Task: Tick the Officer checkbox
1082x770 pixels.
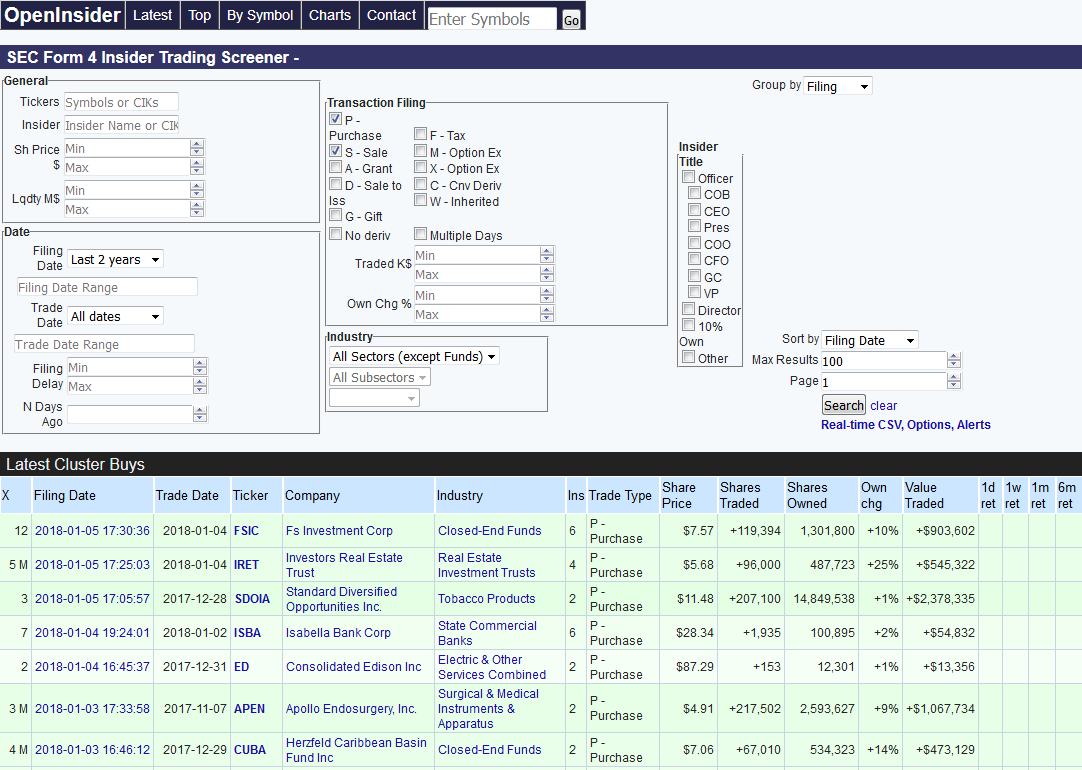Action: pyautogui.click(x=689, y=177)
